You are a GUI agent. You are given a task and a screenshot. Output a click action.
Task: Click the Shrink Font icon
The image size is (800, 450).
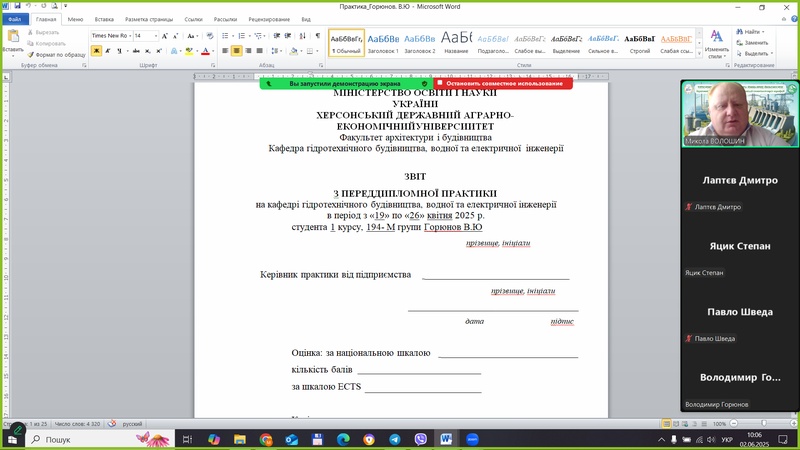176,36
